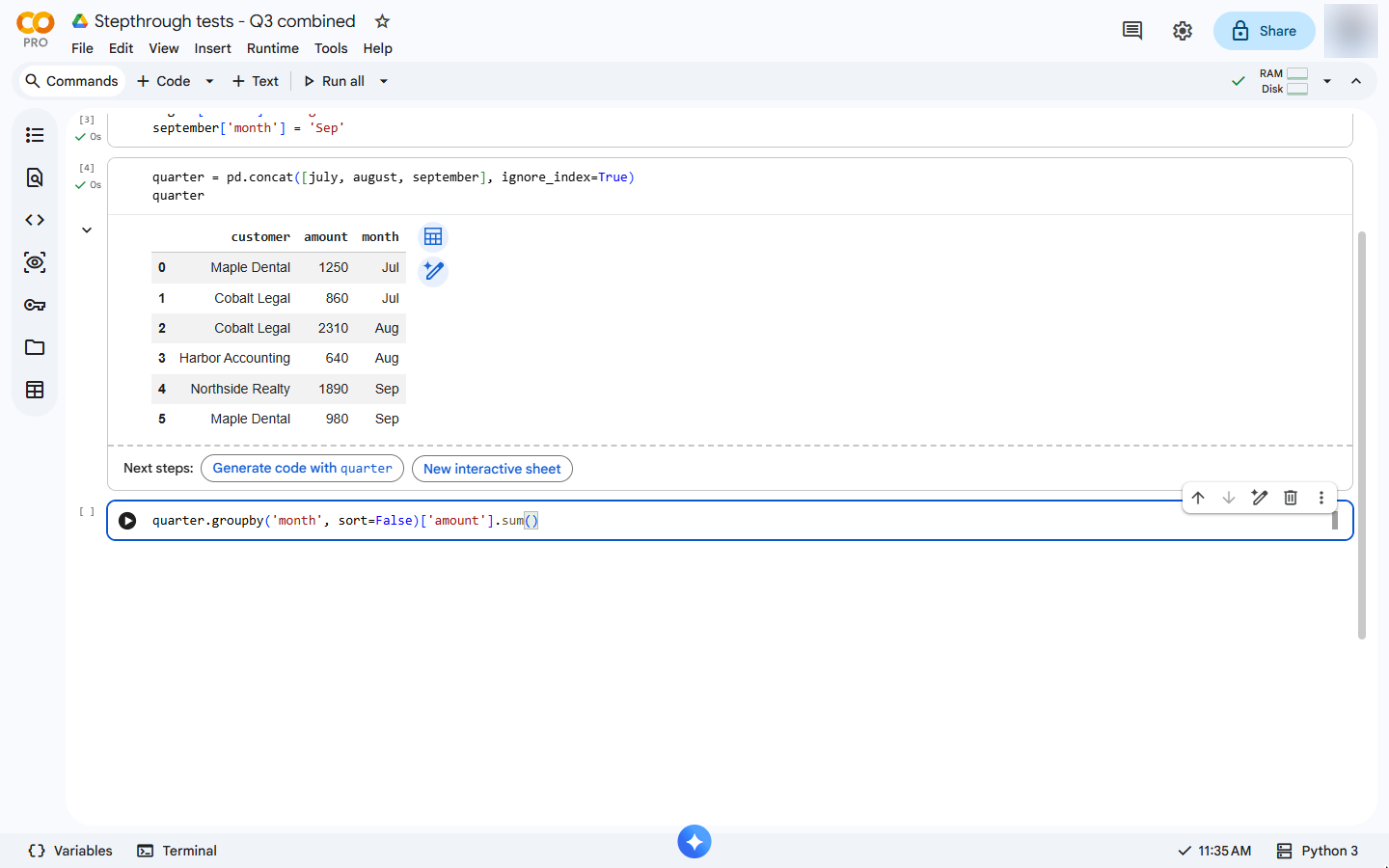Click the pd.concat code line in cell 4
Image resolution: width=1389 pixels, height=868 pixels.
(394, 177)
